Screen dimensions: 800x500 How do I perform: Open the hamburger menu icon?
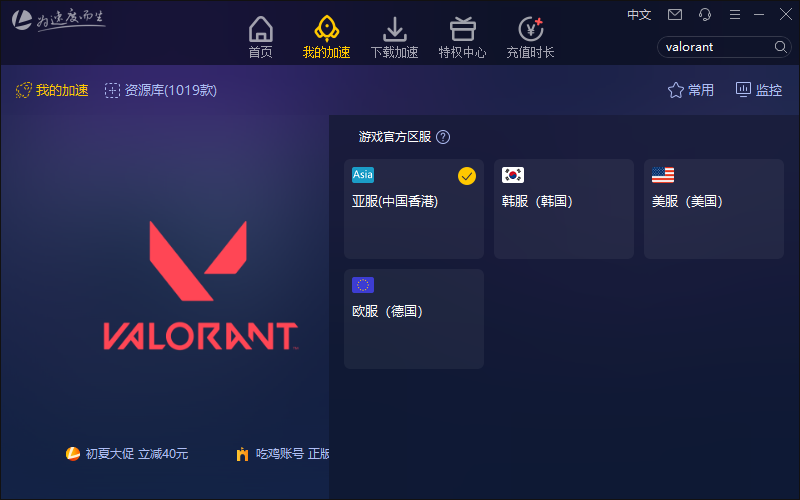(x=735, y=15)
